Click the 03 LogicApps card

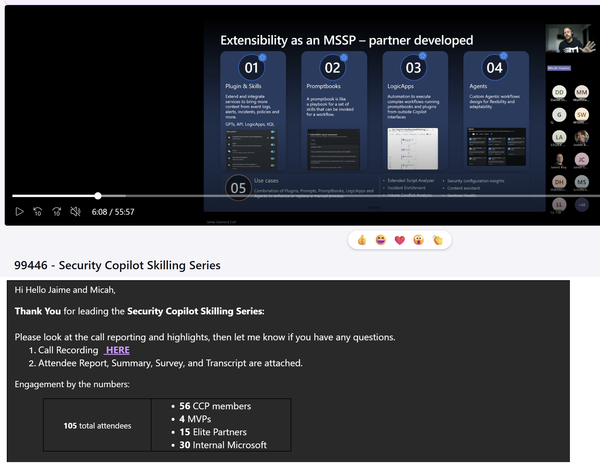415,110
